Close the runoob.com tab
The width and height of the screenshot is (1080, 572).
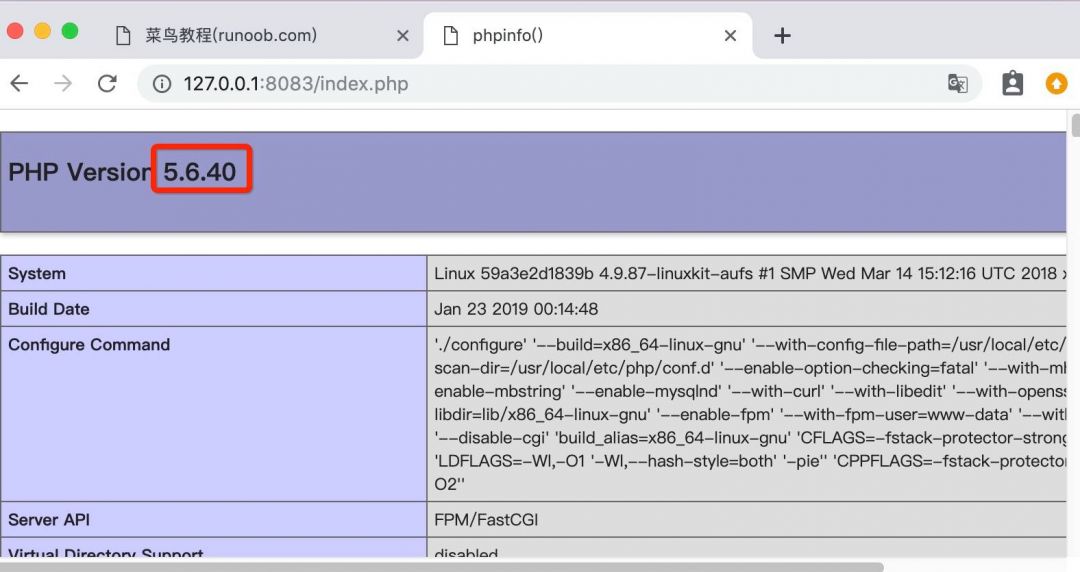[x=403, y=35]
